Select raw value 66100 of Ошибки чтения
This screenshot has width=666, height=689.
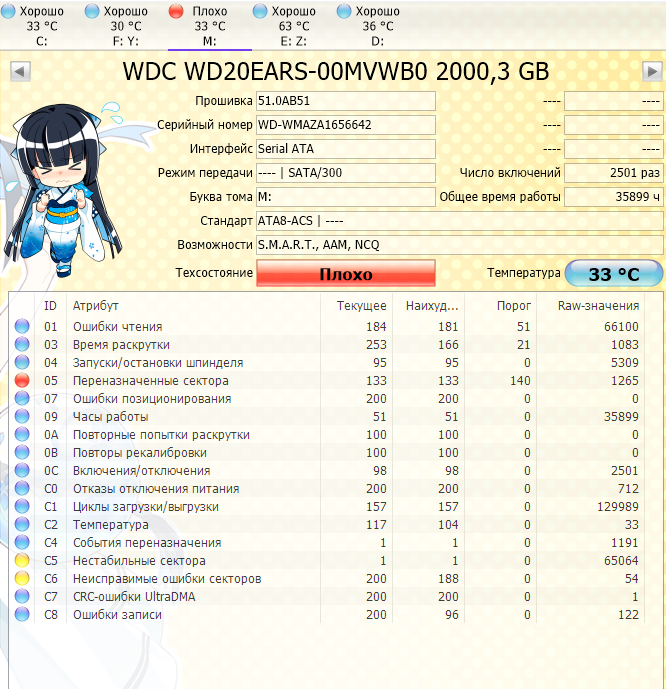click(x=621, y=326)
